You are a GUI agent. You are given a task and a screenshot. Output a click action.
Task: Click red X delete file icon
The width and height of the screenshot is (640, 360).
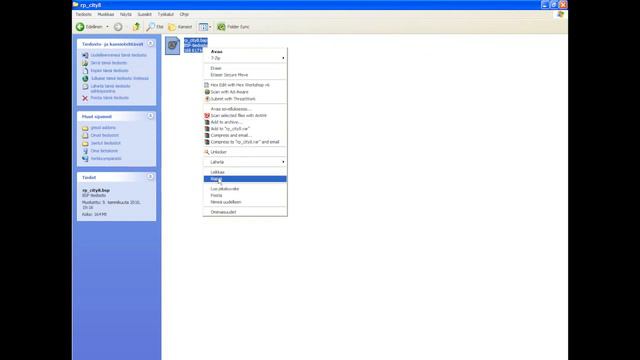point(85,98)
